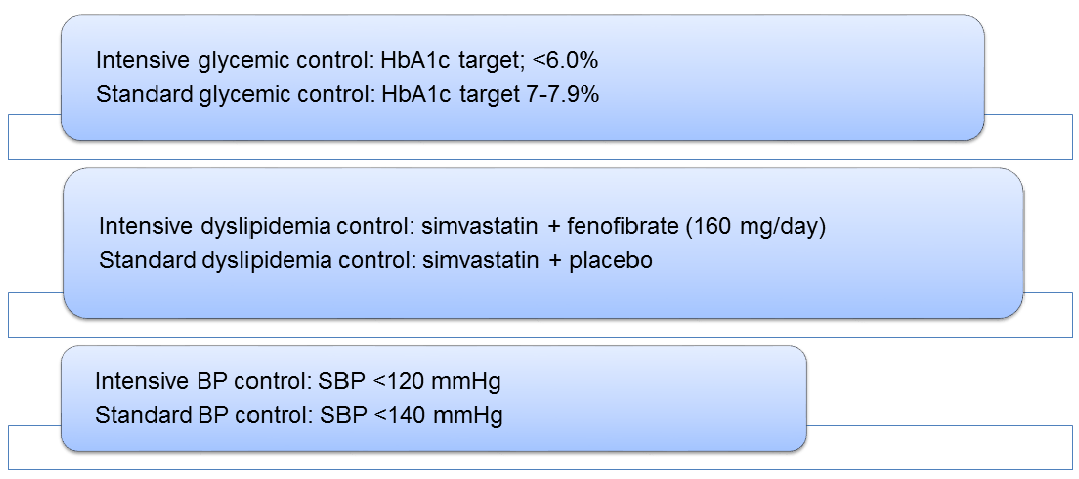This screenshot has height=479, width=1079.
Task: Click the simvastatin + placebo text line
Action: [375, 261]
